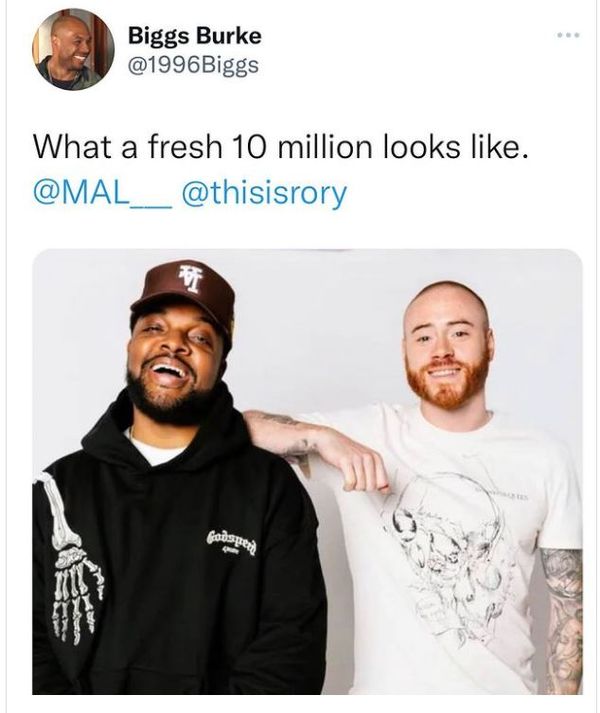Open the three-dot more options menu
Screen dimensions: 600x713
point(569,35)
